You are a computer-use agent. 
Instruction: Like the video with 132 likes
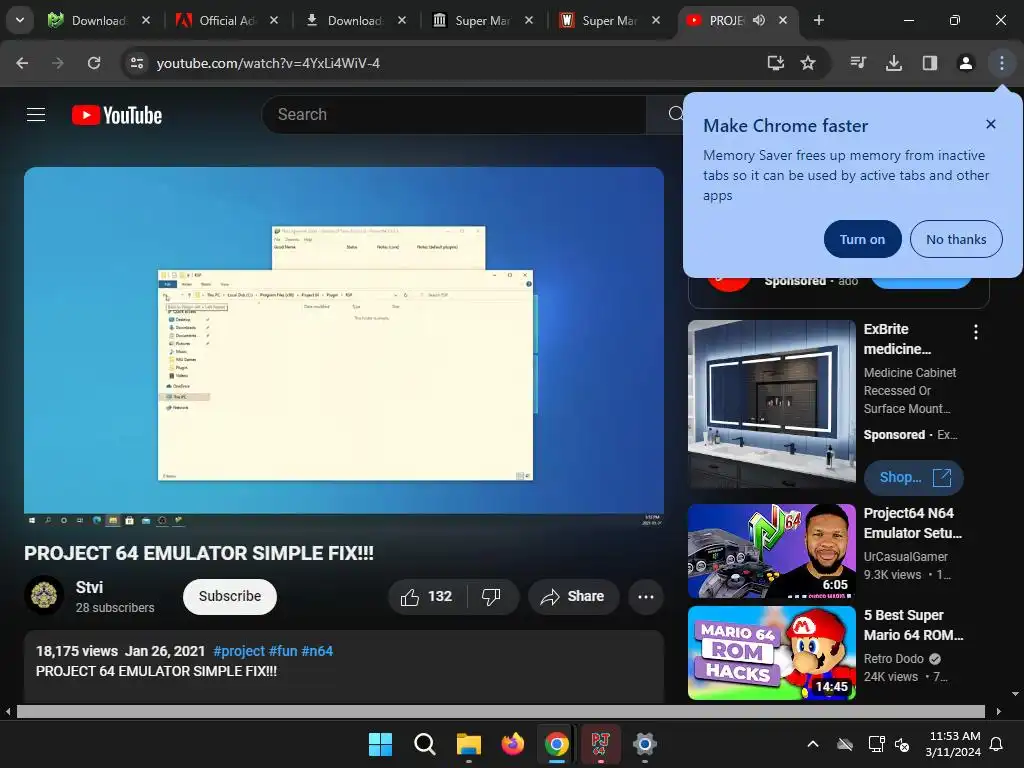(x=428, y=596)
